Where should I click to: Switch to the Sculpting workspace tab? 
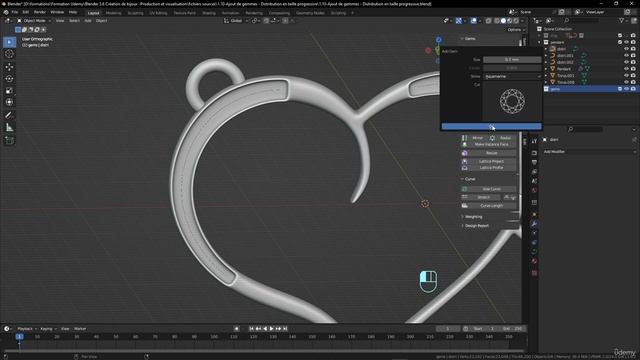point(136,13)
